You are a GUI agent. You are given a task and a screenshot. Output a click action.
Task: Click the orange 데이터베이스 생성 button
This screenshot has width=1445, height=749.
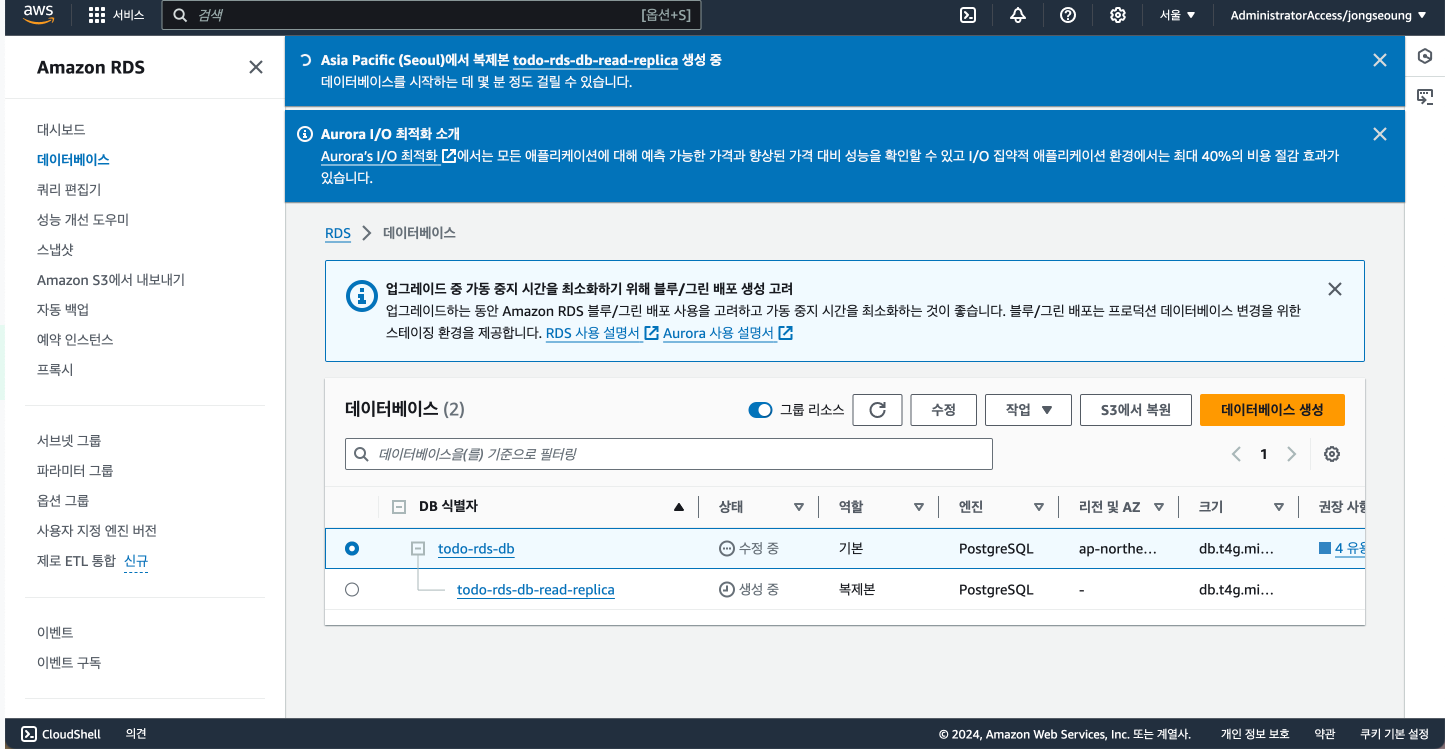point(1272,410)
